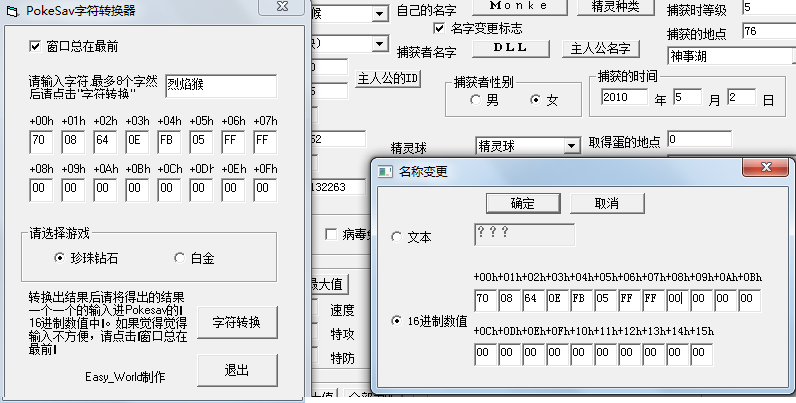
Task: Toggle the 病毒 checkbox
Action: [x=331, y=234]
